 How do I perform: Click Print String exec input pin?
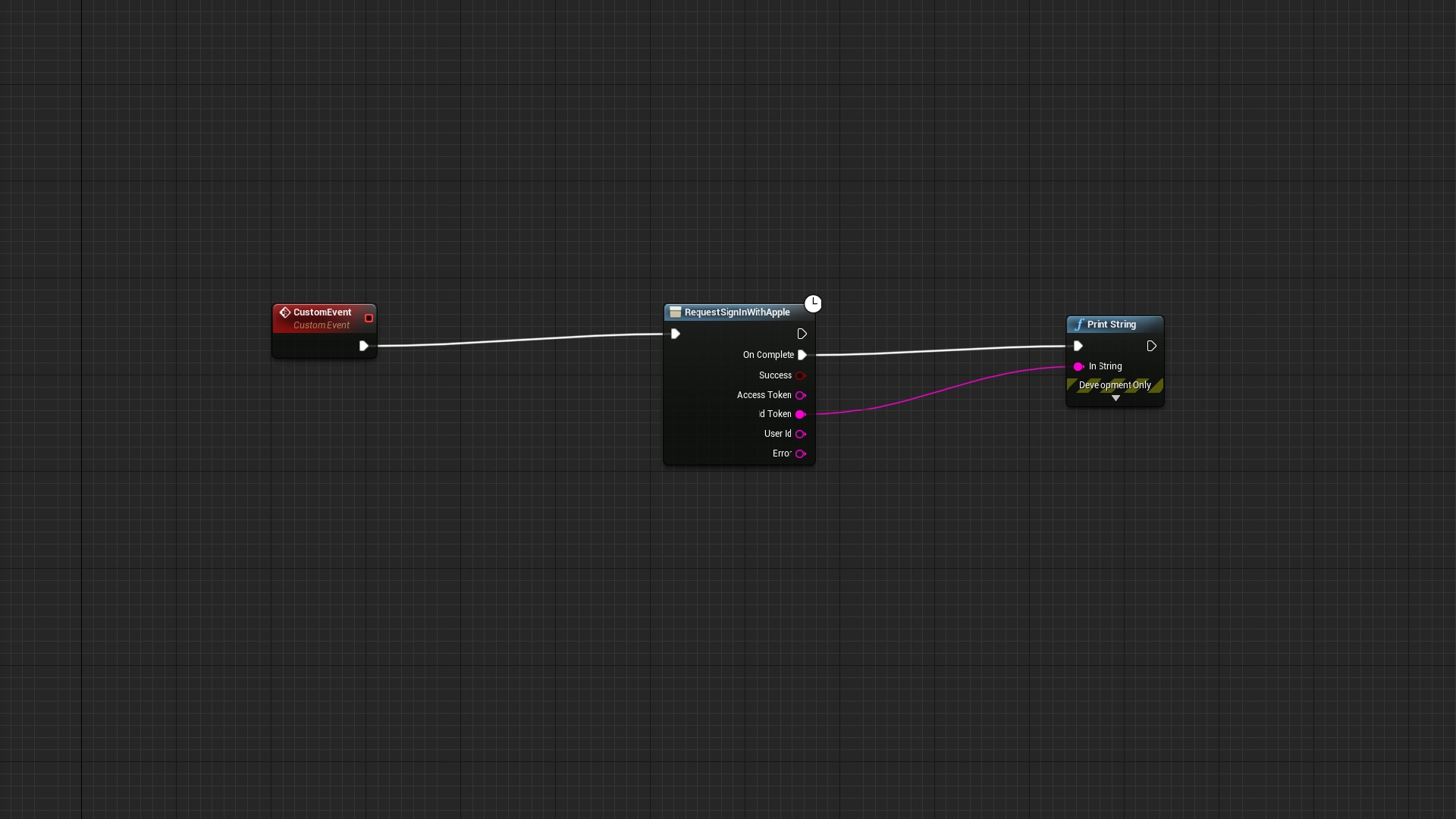point(1078,346)
